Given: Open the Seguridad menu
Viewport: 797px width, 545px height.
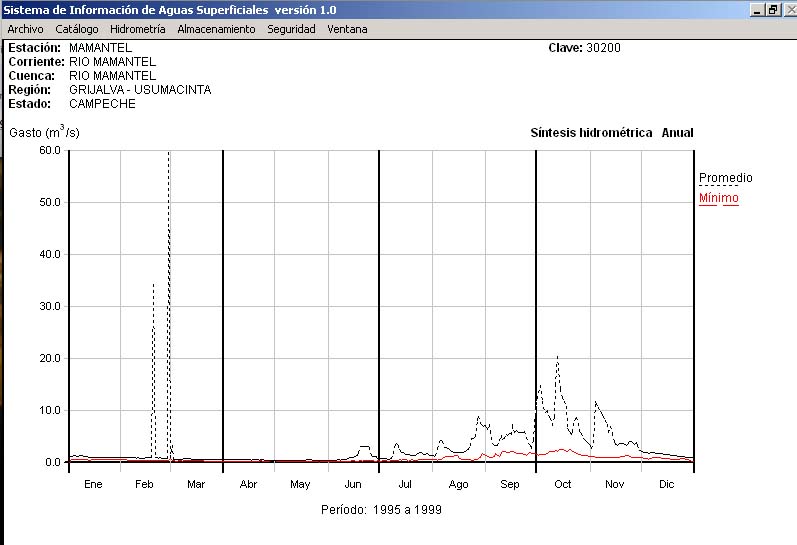Looking at the screenshot, I should (x=291, y=29).
